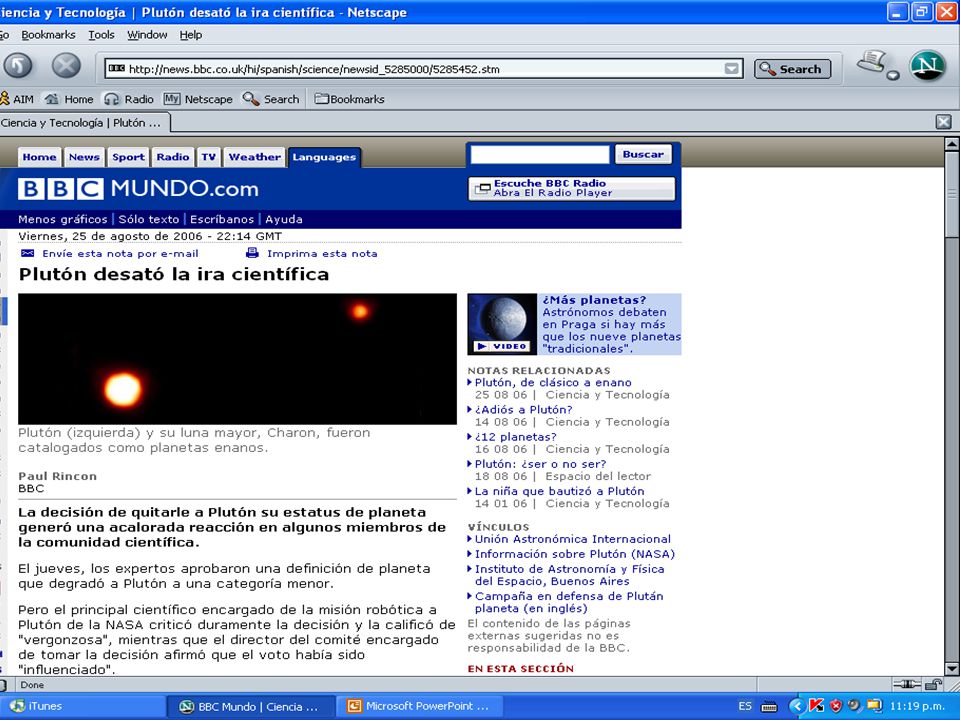
Task: Click Home on the personal toolbar
Action: pos(69,99)
